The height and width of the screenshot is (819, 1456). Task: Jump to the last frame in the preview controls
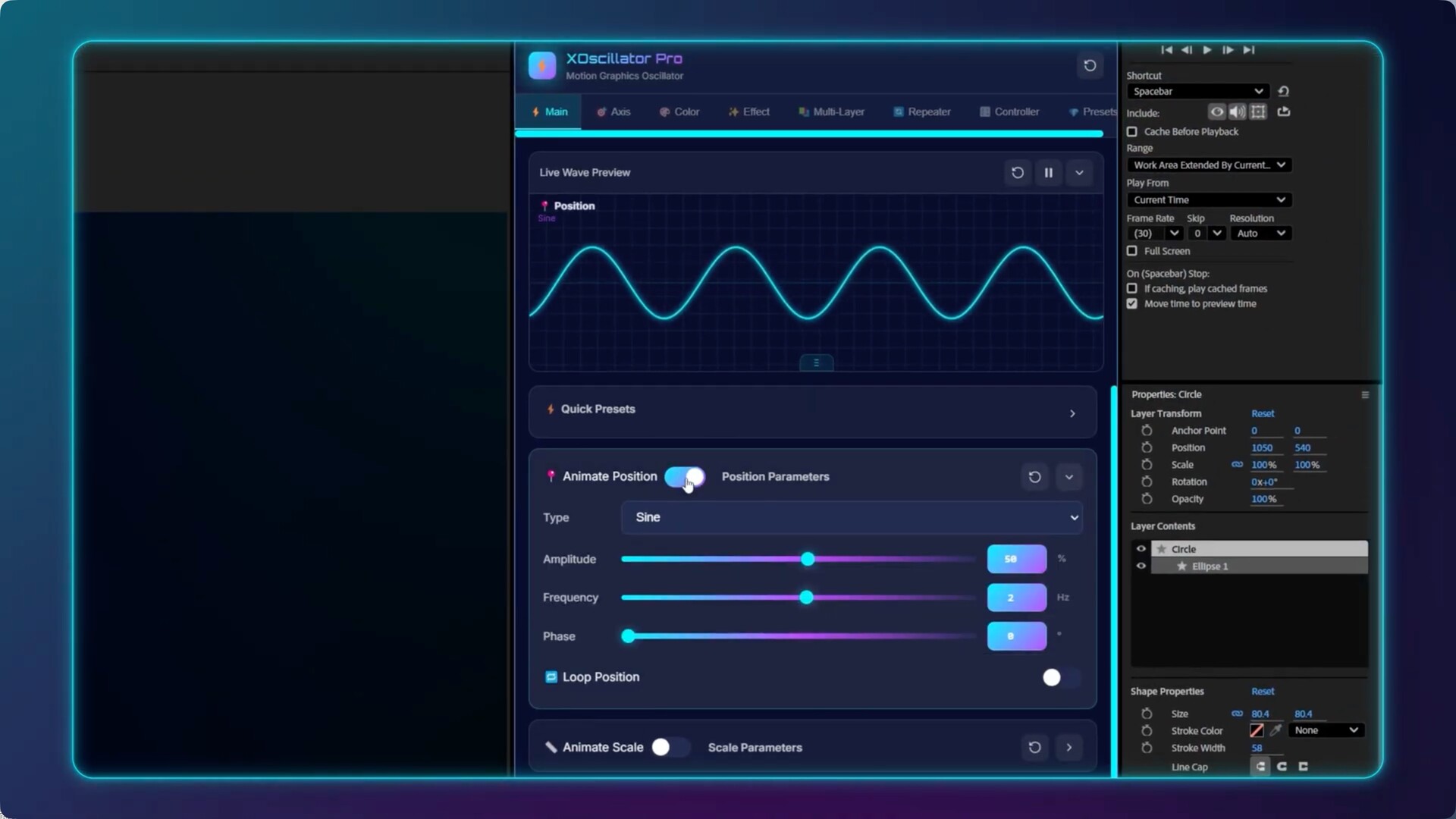[1249, 50]
